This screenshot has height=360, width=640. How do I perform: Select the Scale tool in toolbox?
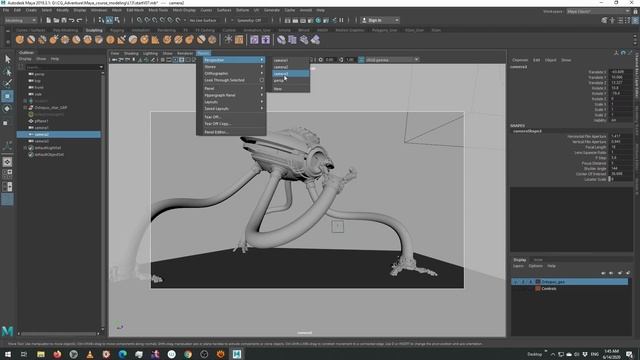tap(6, 123)
